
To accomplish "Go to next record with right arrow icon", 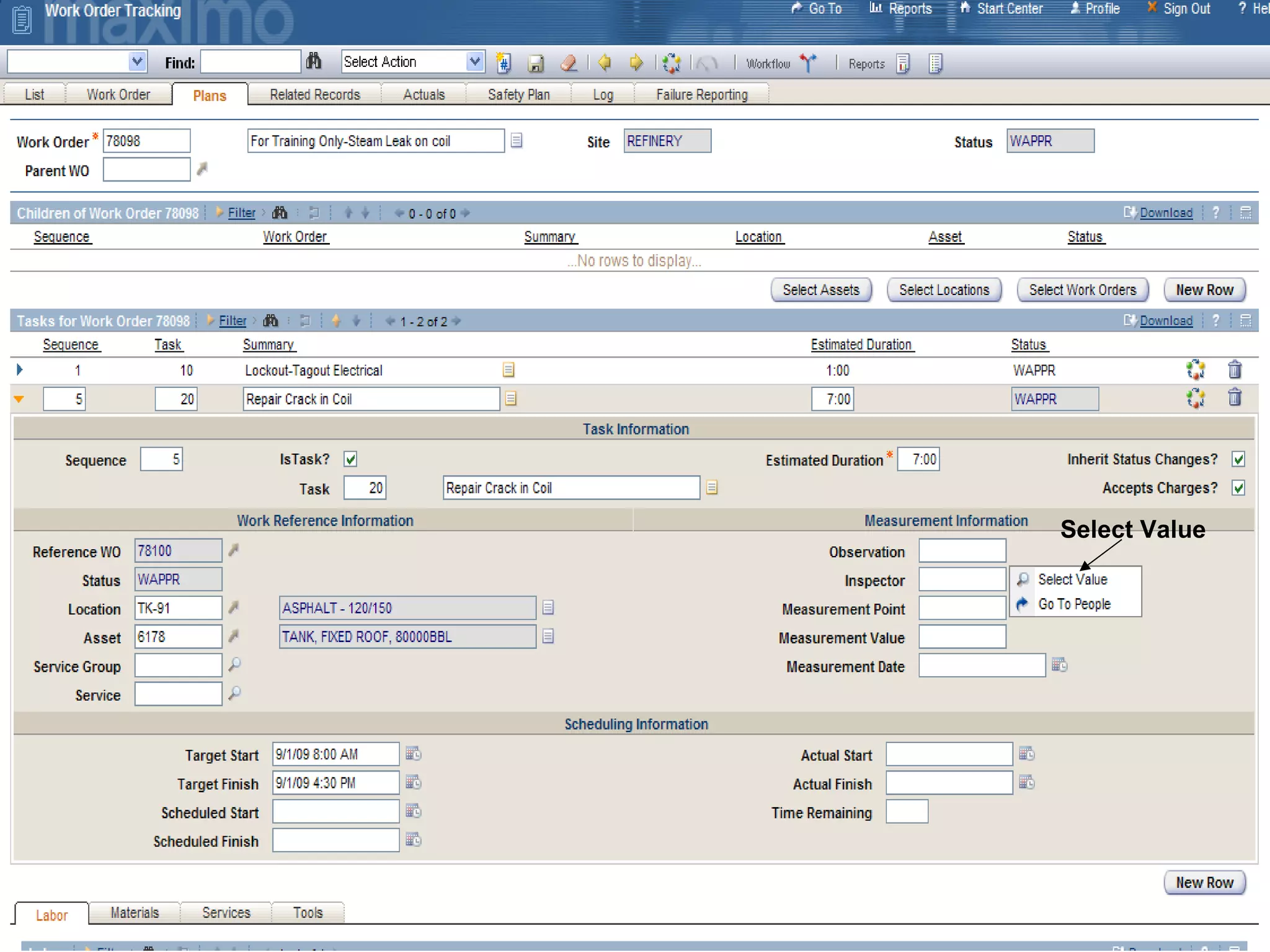I will click(x=636, y=63).
